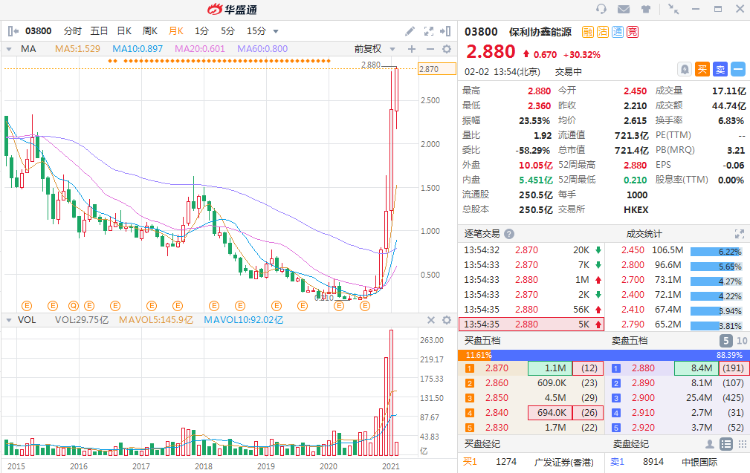The height and width of the screenshot is (473, 750).
Task: Click the 融 margin tag icon
Action: coord(588,32)
